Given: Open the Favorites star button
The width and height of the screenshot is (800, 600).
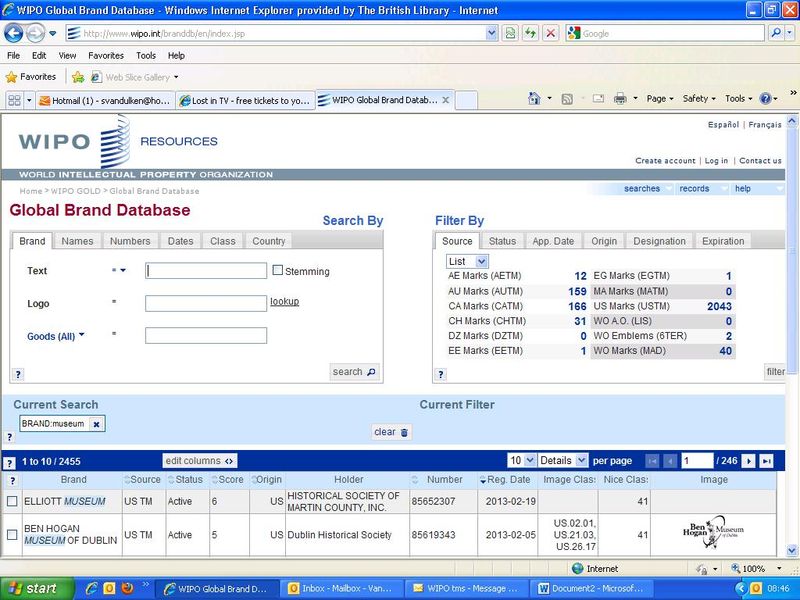Looking at the screenshot, I should coord(31,77).
